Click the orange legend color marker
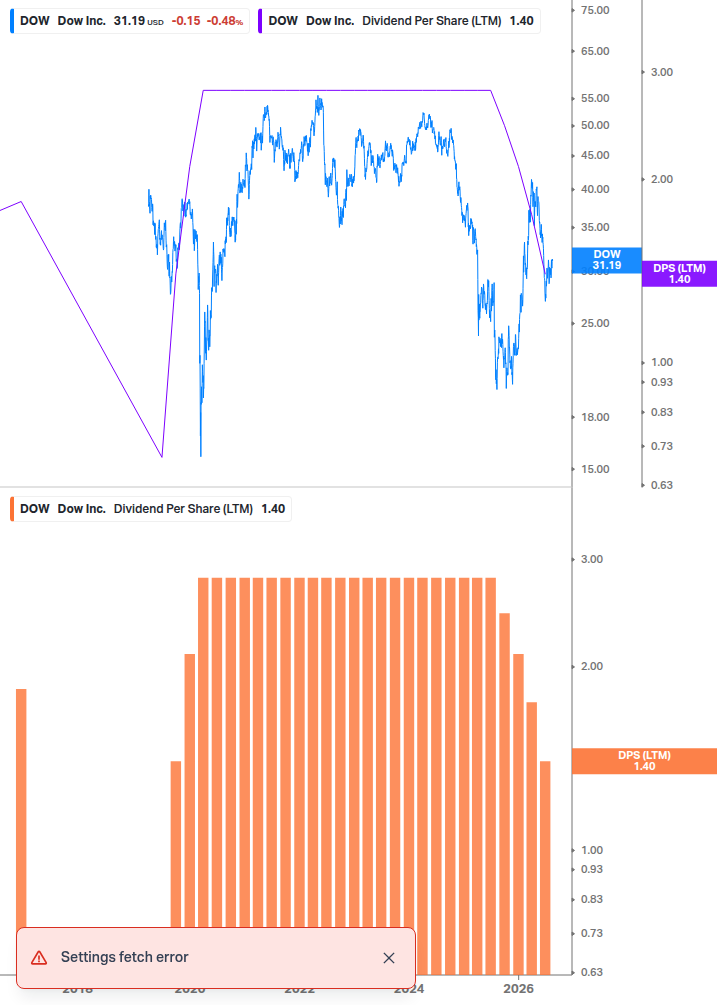 coord(12,509)
